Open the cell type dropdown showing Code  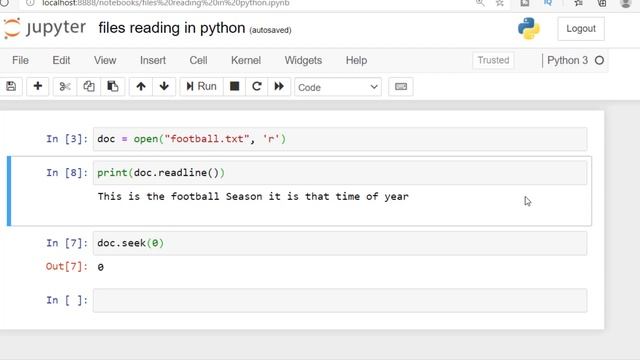(338, 87)
